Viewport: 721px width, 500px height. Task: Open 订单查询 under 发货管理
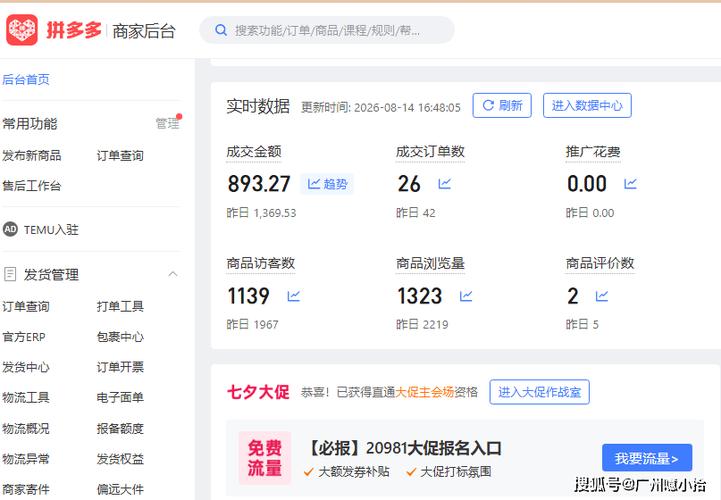(26, 306)
